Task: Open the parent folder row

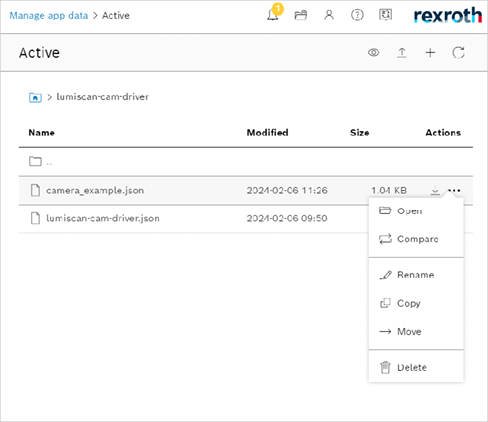Action: tap(246, 162)
